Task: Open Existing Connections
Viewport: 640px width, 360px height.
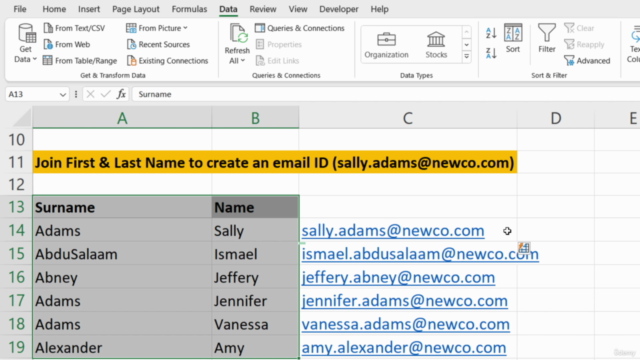Action: (x=167, y=61)
